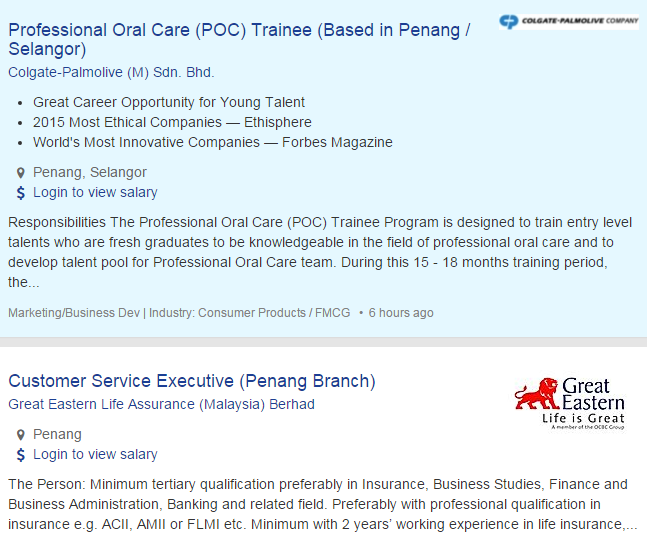
Task: Click Great Career Opportunity for Young Talent bullet
Action: 169,102
